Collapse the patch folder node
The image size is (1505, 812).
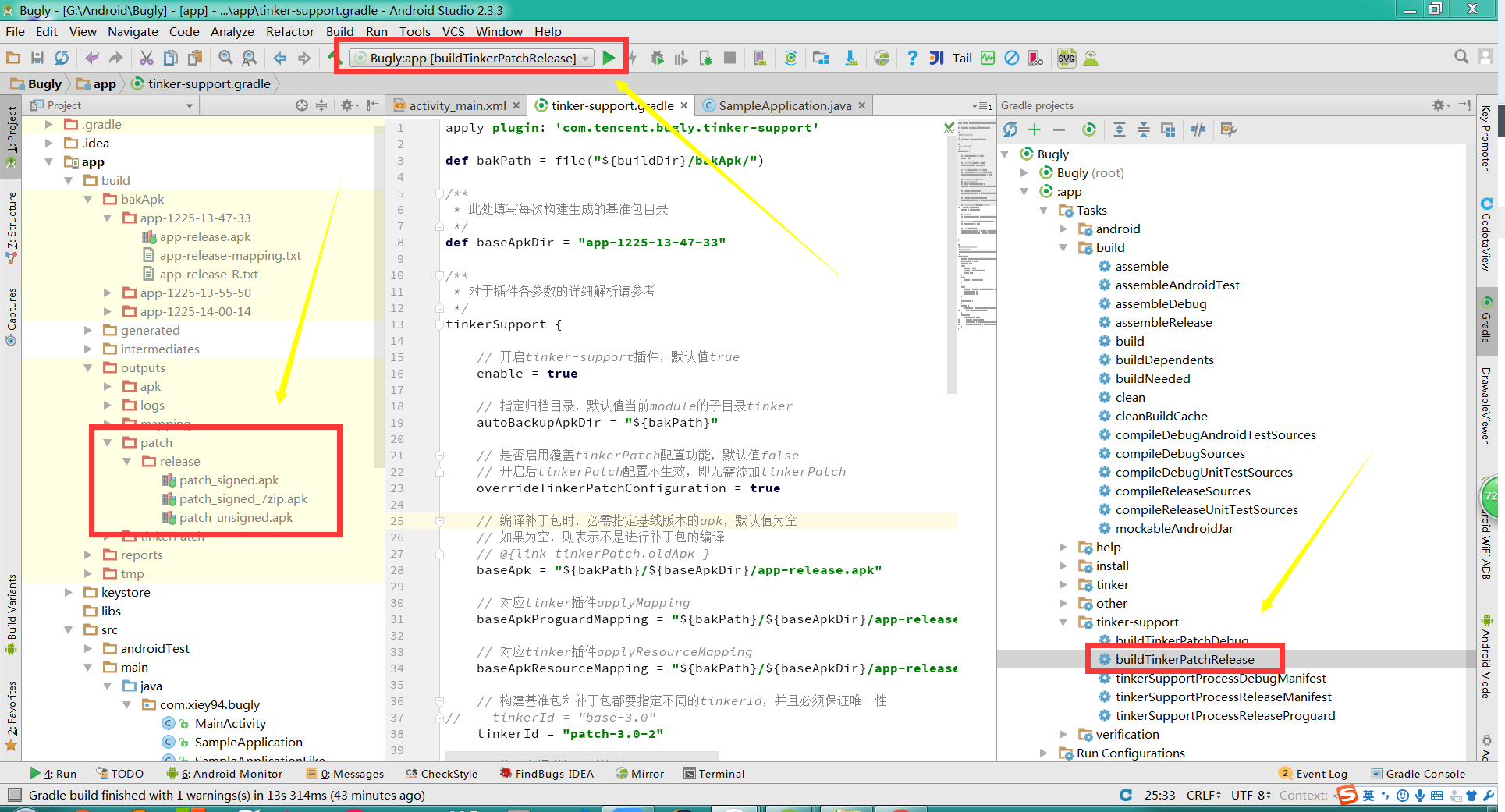click(x=108, y=443)
